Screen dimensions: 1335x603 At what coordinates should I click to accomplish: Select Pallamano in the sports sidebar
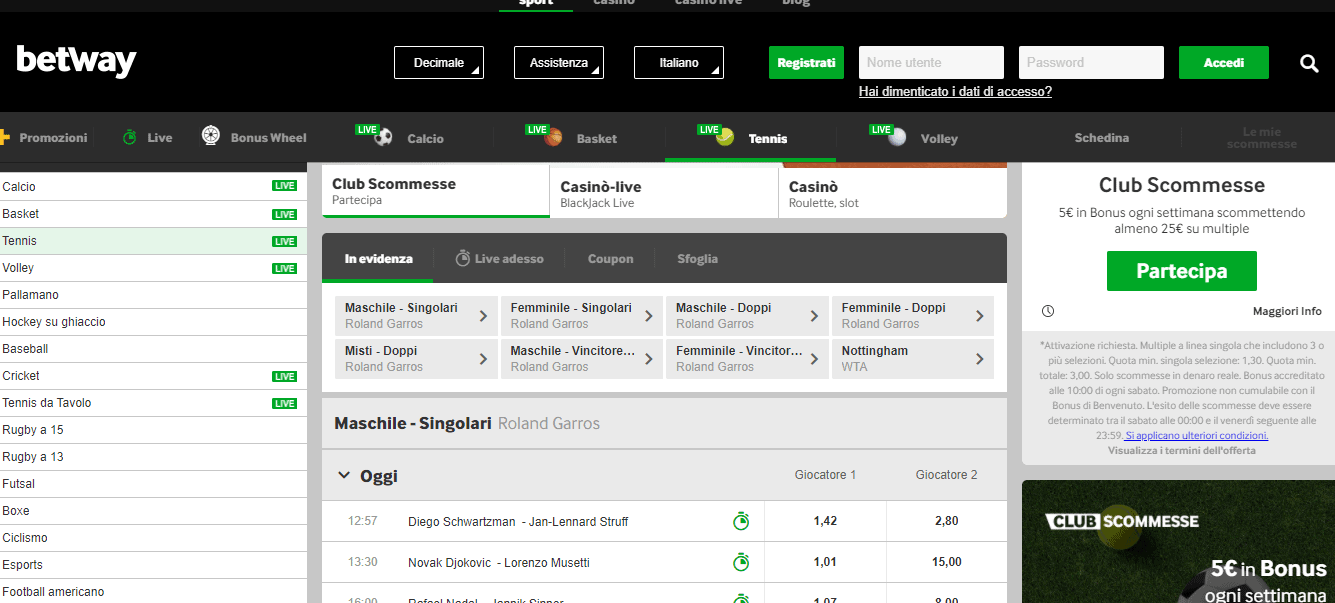click(x=153, y=295)
